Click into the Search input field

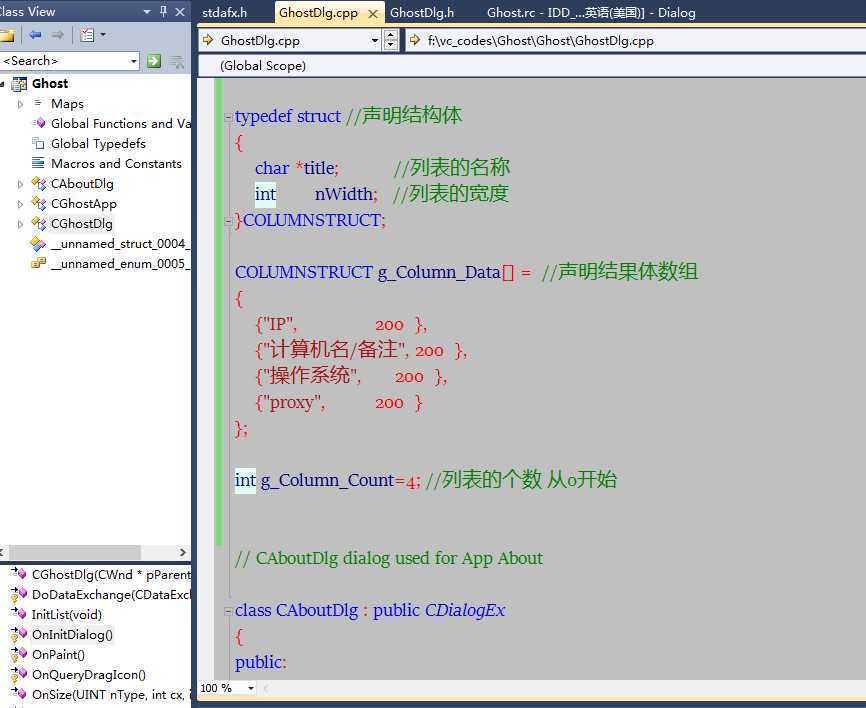[x=65, y=61]
